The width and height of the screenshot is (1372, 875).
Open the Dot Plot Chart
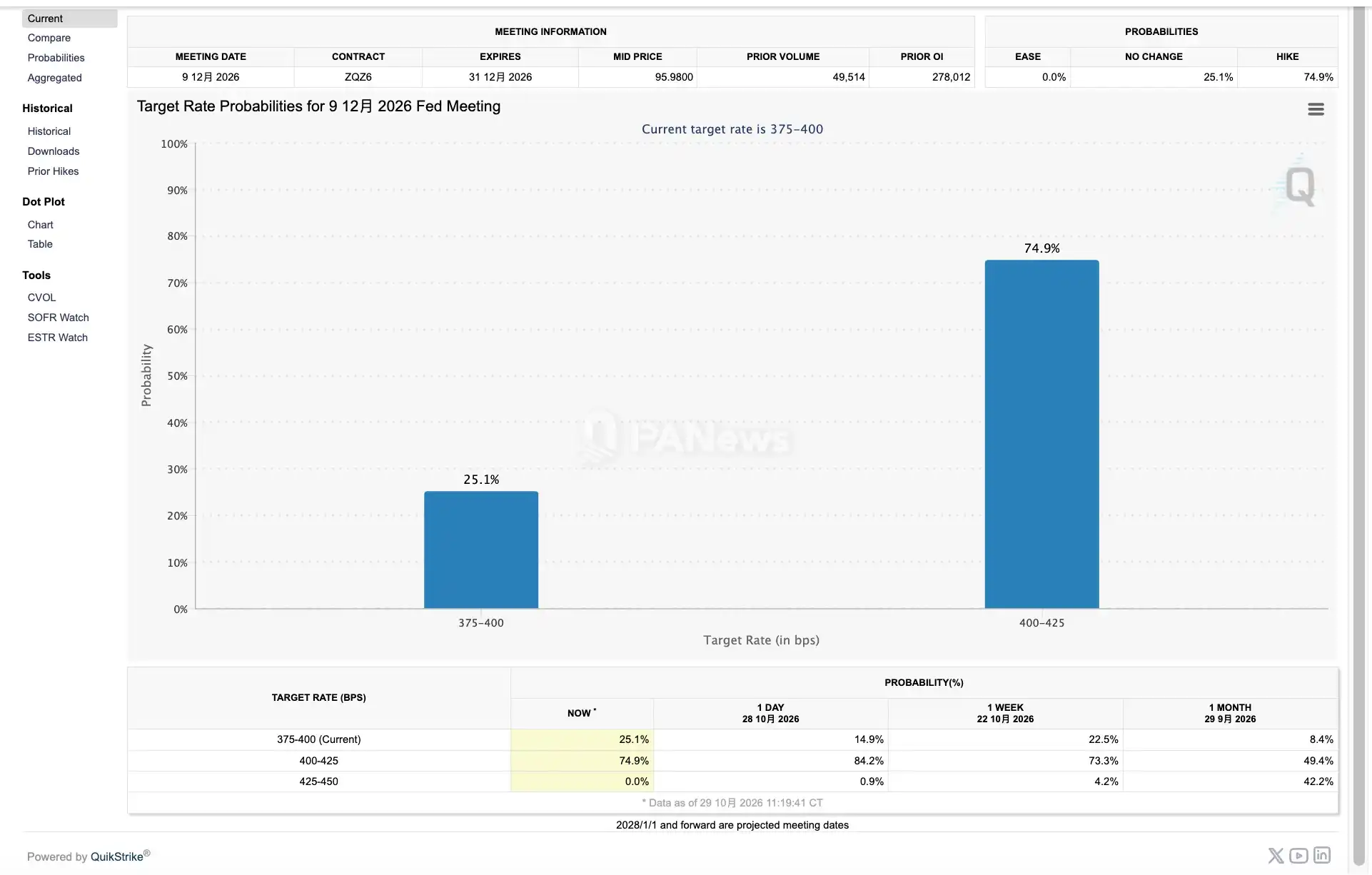tap(41, 225)
